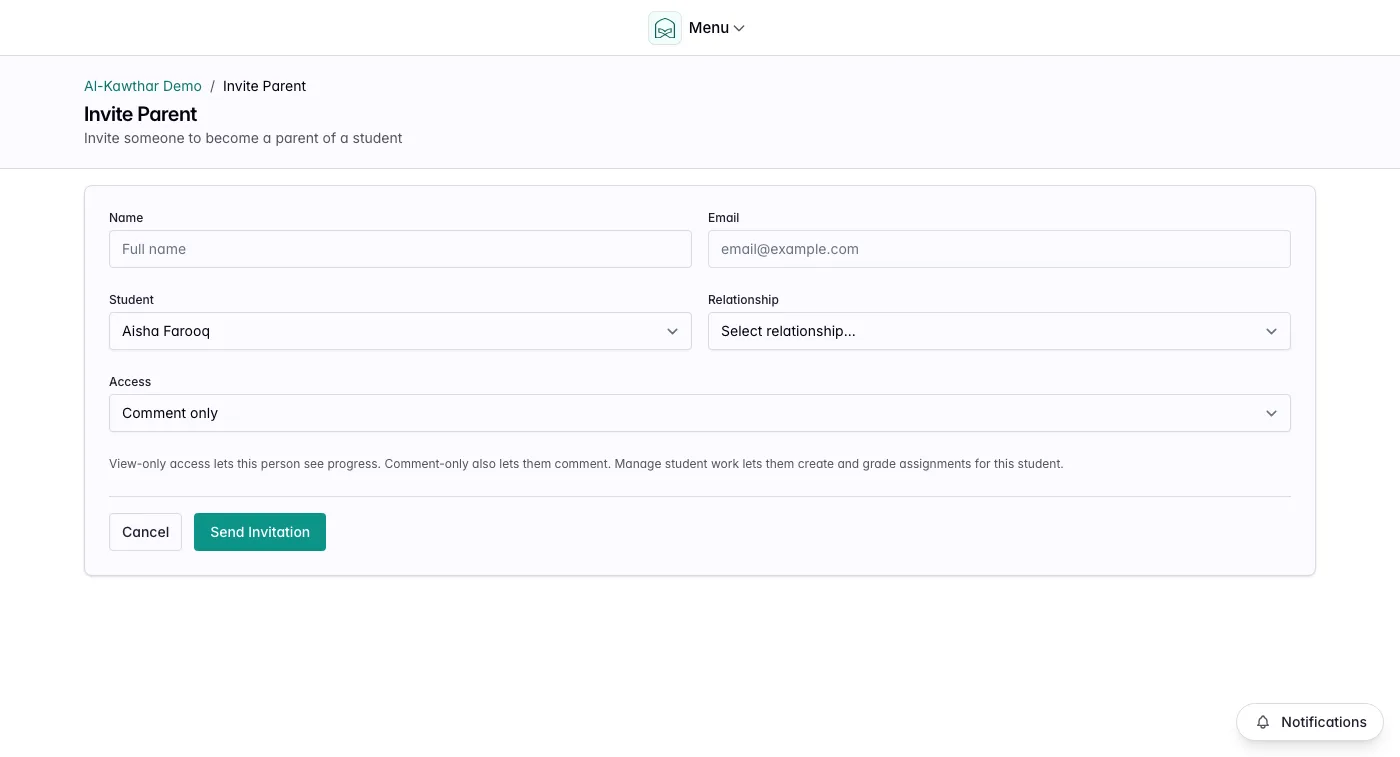Click the app logo icon beside Menu
This screenshot has height=757, width=1400.
[x=665, y=28]
